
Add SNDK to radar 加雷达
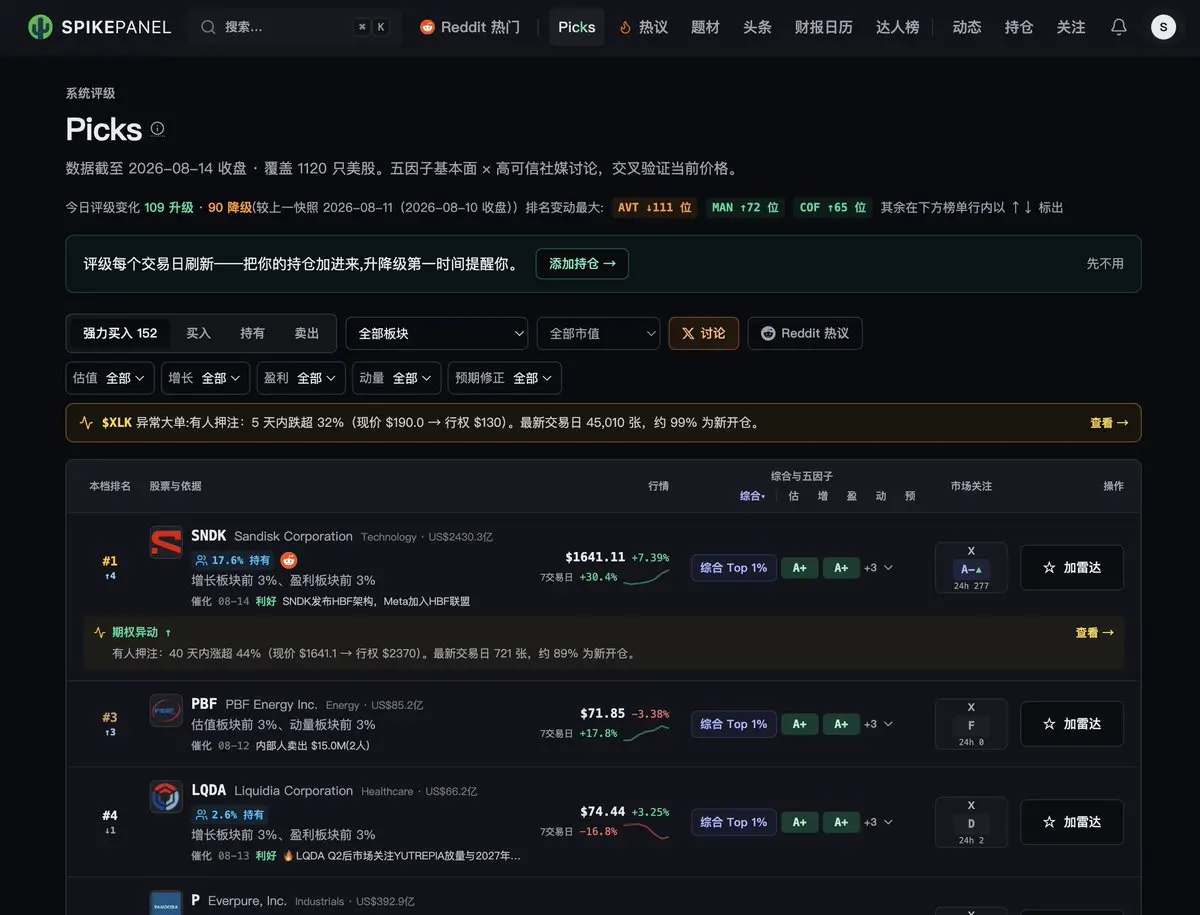[1072, 567]
